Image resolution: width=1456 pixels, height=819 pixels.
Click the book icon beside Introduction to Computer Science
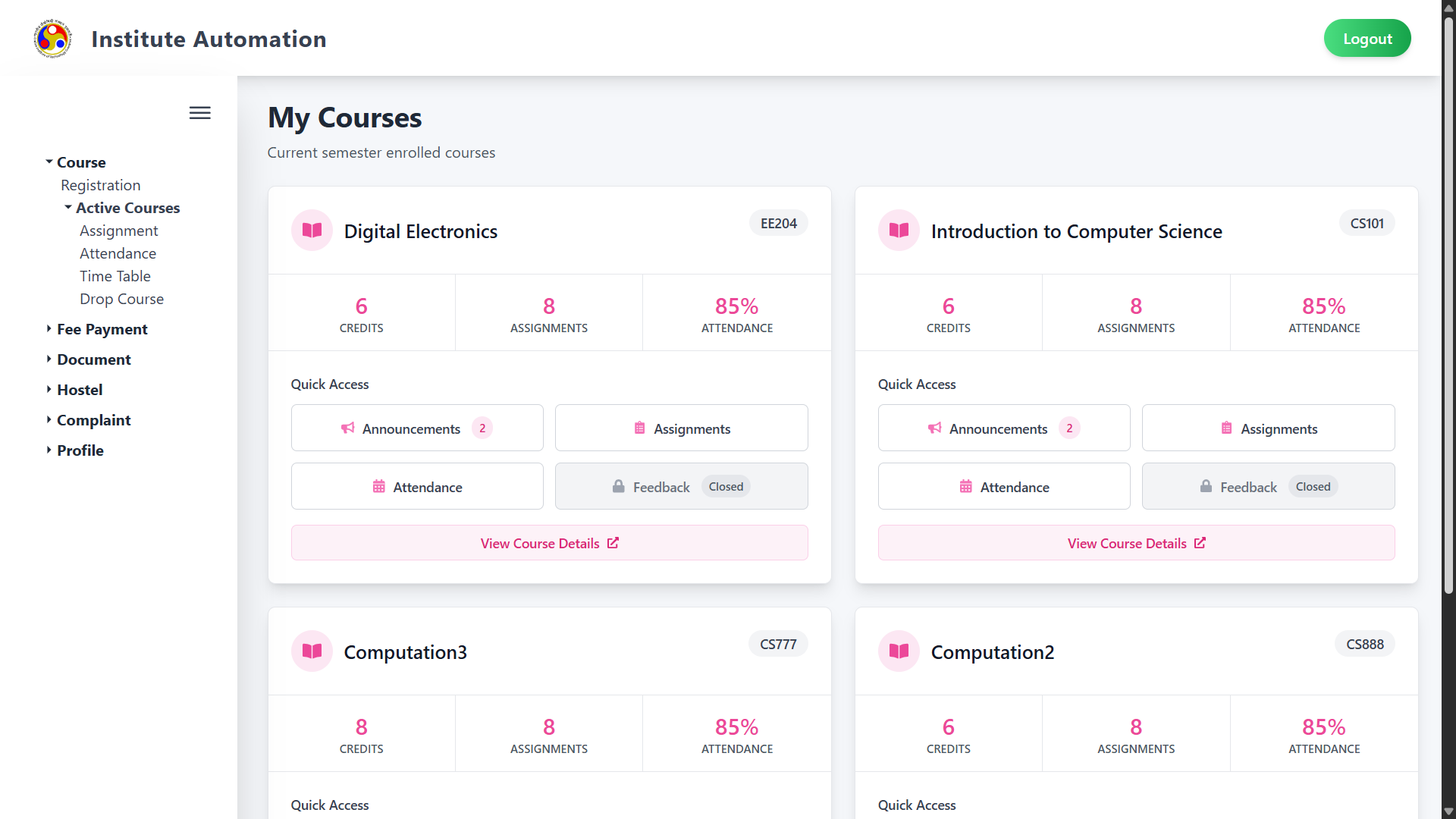(899, 231)
